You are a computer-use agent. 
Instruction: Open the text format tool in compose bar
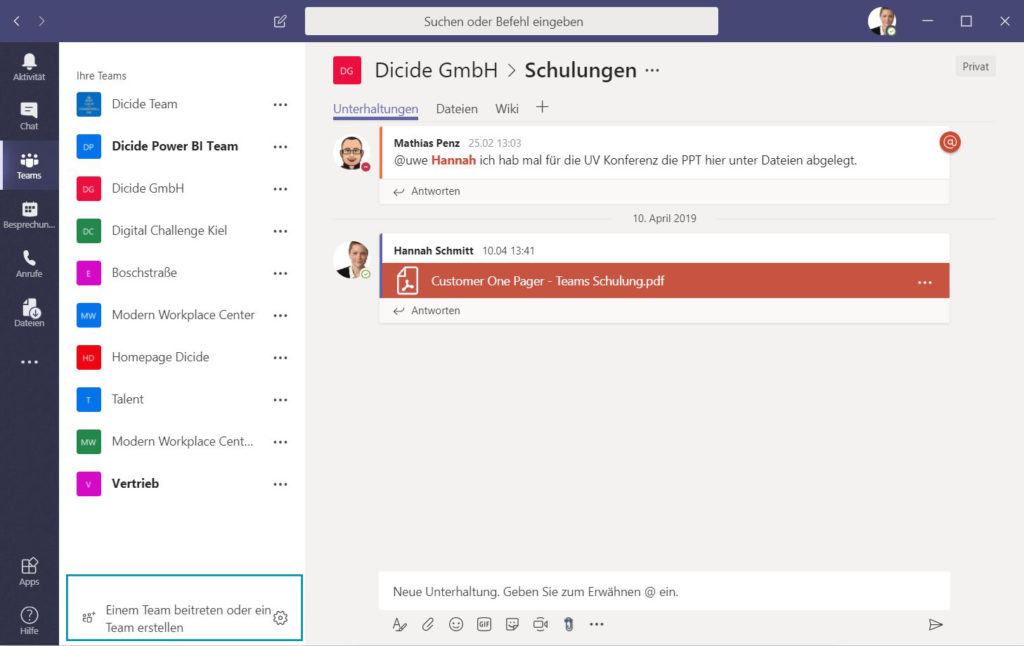(400, 624)
